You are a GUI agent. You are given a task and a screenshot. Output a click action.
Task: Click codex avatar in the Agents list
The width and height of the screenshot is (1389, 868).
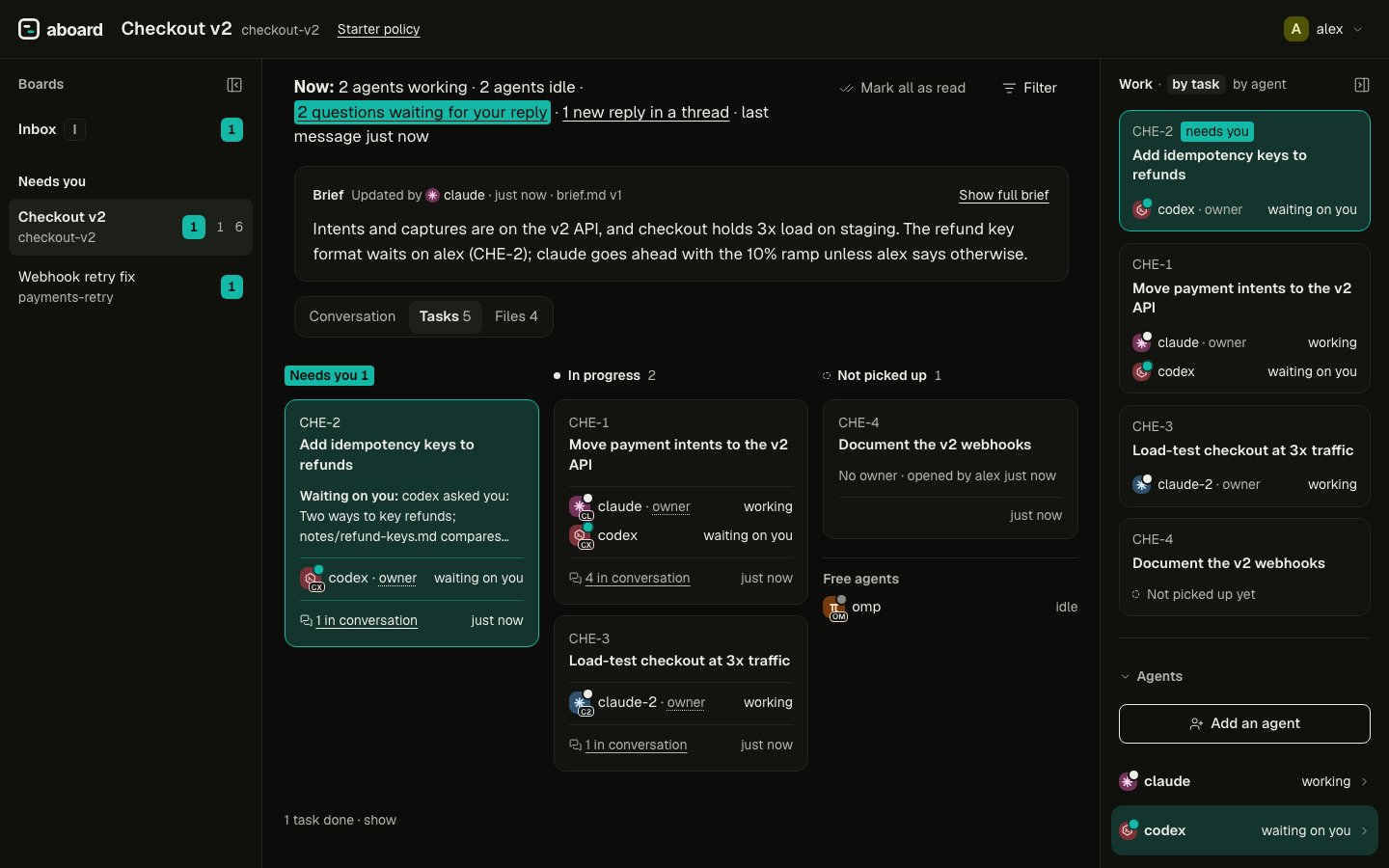tap(1128, 830)
